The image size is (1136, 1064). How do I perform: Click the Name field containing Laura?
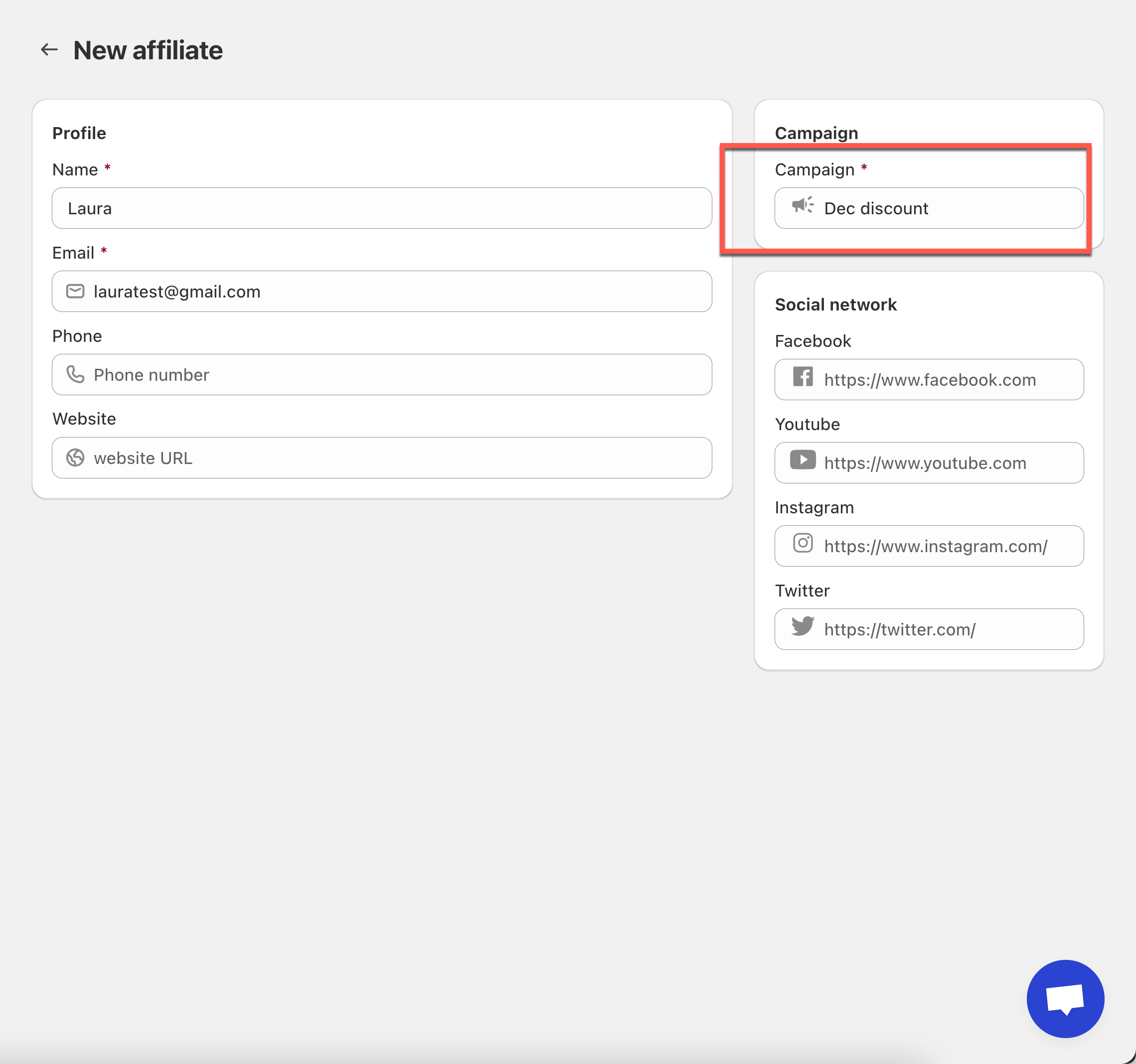[382, 209]
